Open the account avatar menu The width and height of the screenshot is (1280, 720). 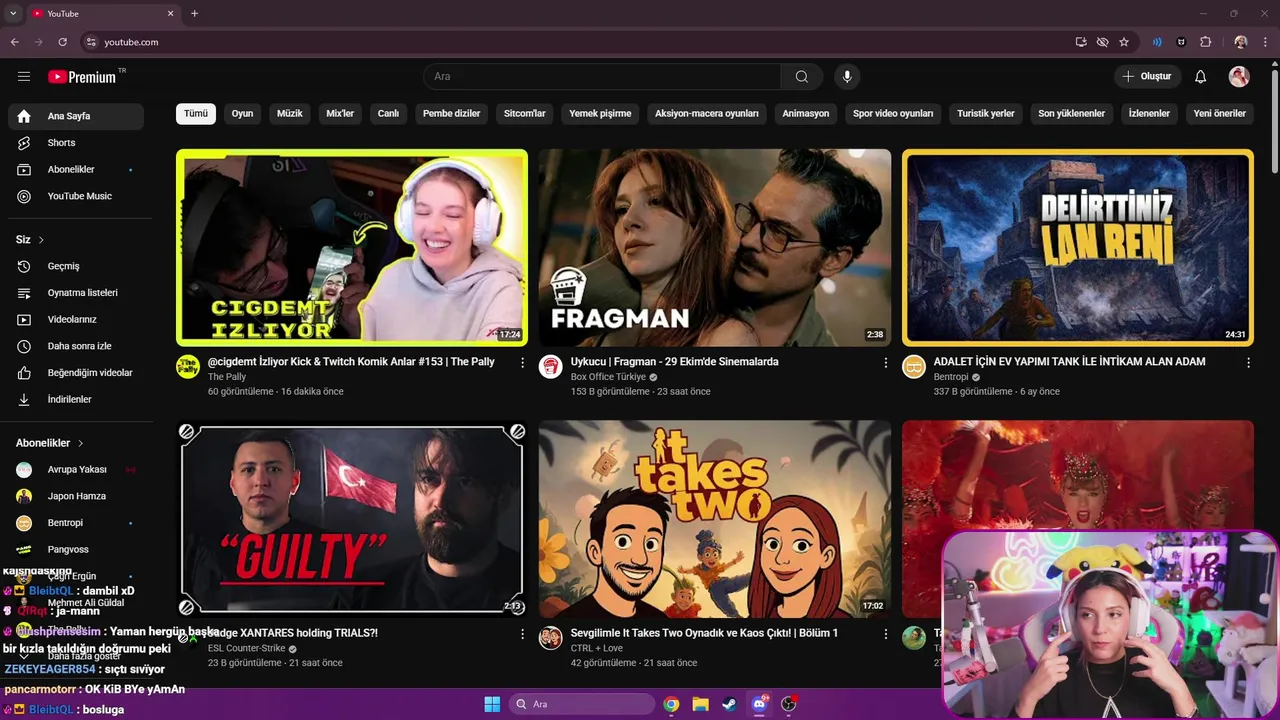coord(1239,77)
